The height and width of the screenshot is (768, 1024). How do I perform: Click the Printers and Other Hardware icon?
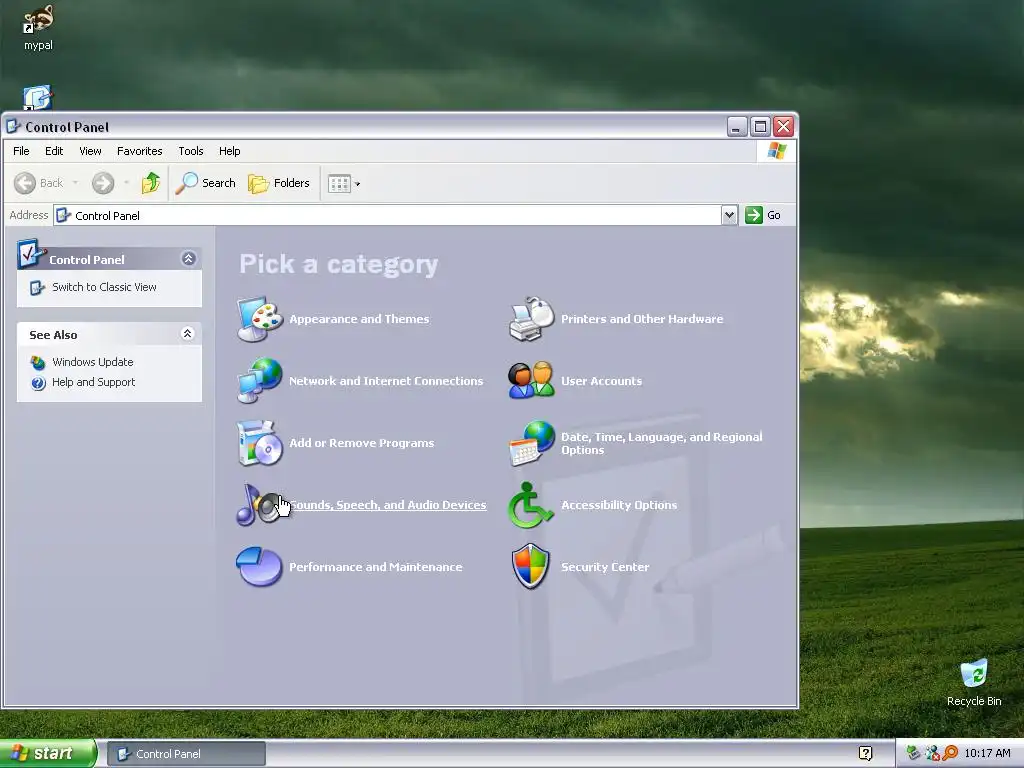(531, 319)
